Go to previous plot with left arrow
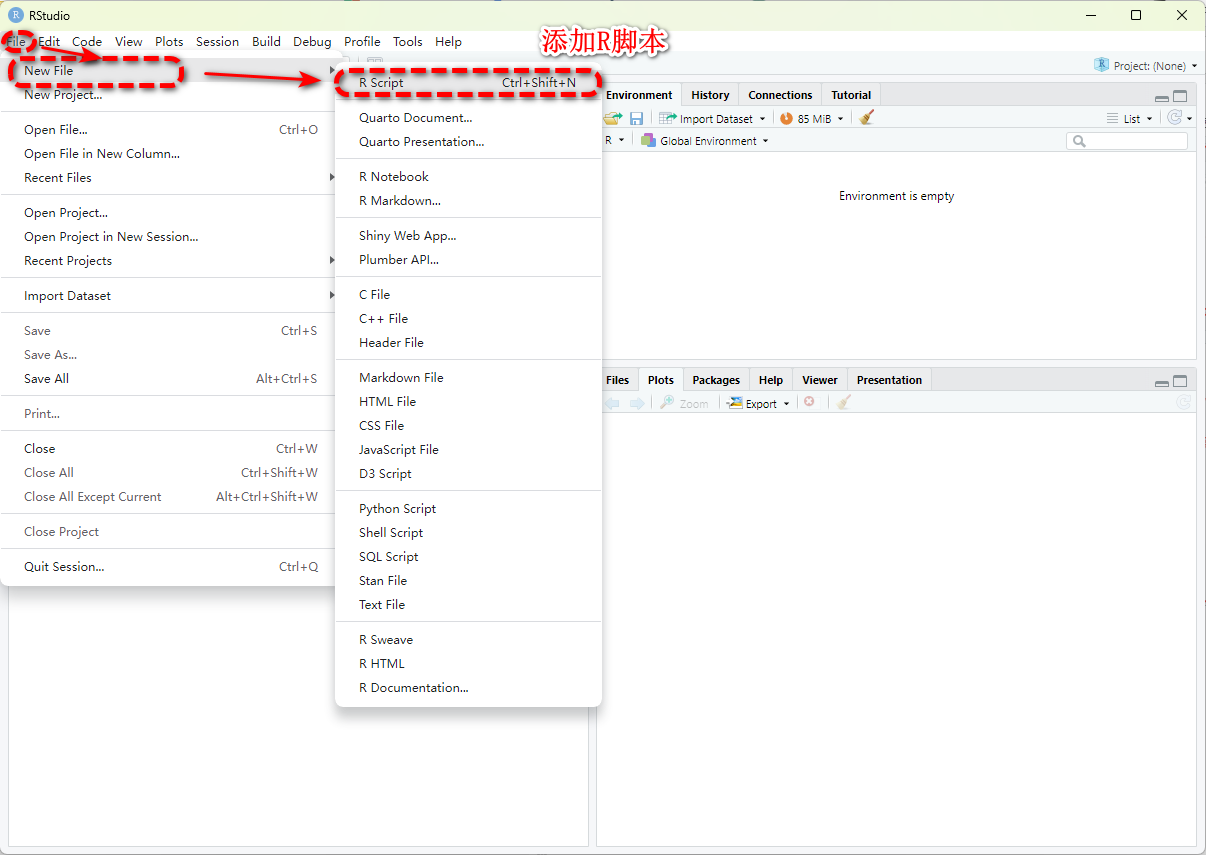This screenshot has width=1206, height=855. [612, 403]
